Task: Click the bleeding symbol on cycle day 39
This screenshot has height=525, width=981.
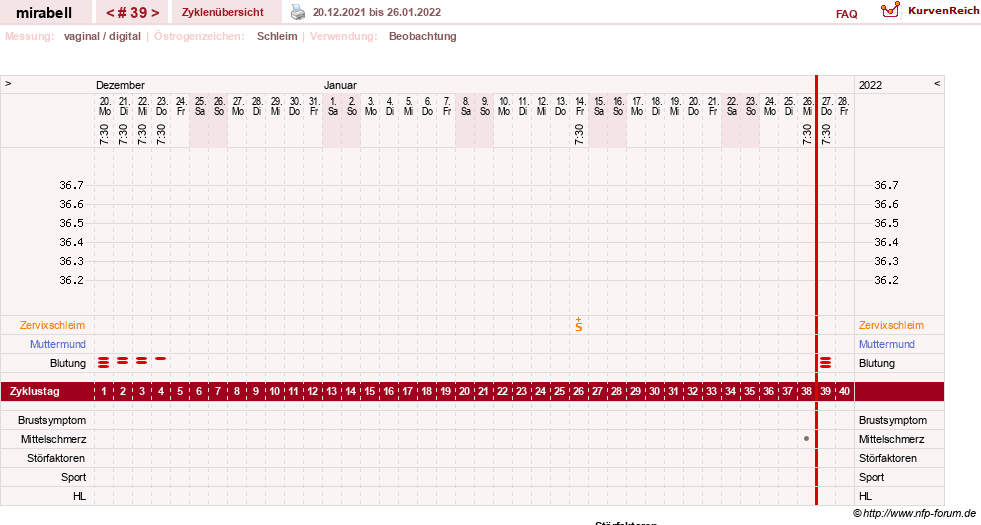Action: [x=825, y=362]
